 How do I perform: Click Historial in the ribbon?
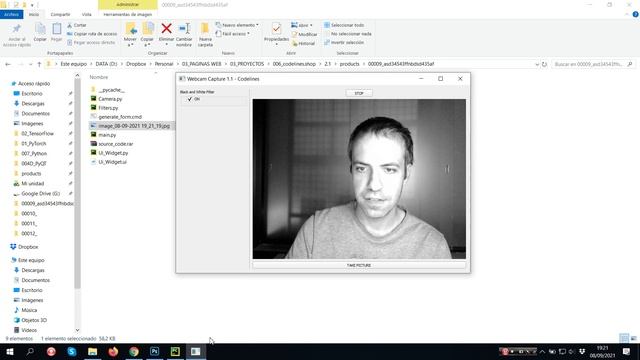[304, 43]
